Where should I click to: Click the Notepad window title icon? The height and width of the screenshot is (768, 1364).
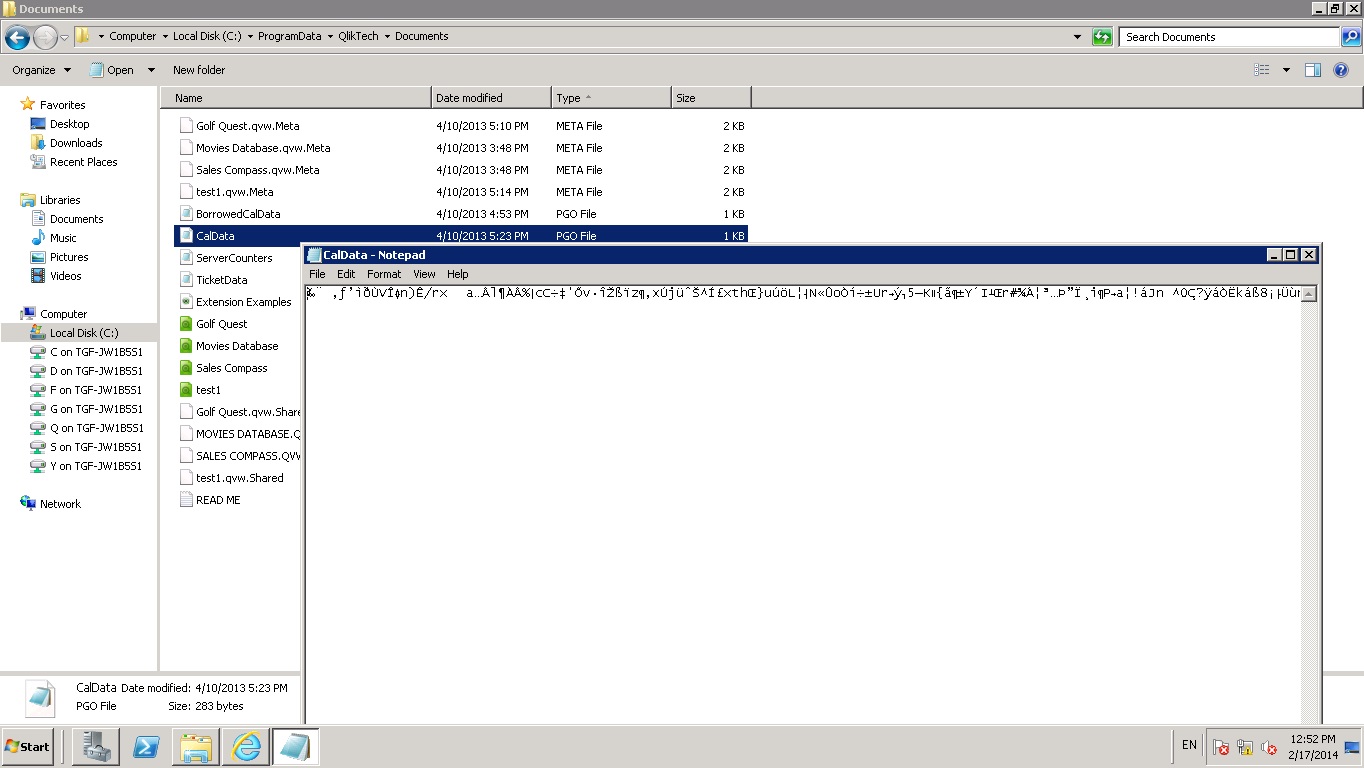314,255
